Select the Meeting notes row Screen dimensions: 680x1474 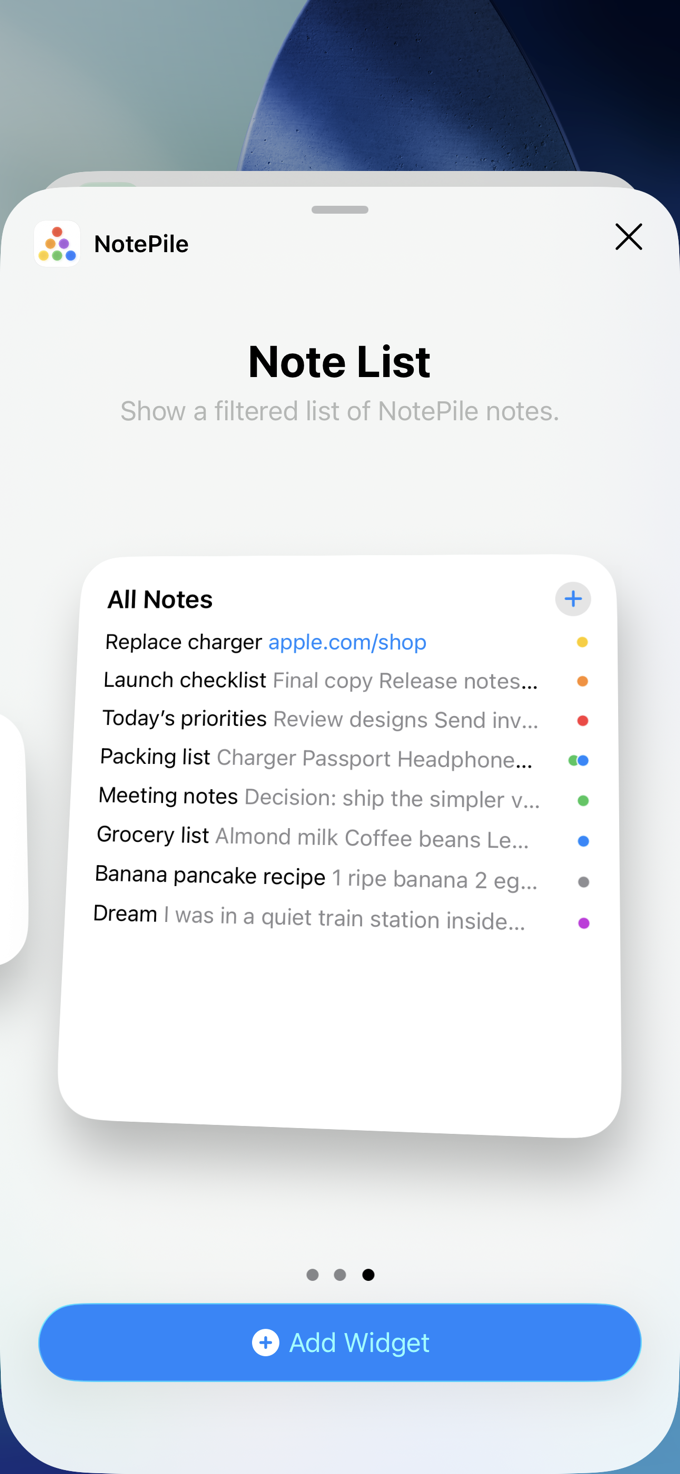point(342,798)
